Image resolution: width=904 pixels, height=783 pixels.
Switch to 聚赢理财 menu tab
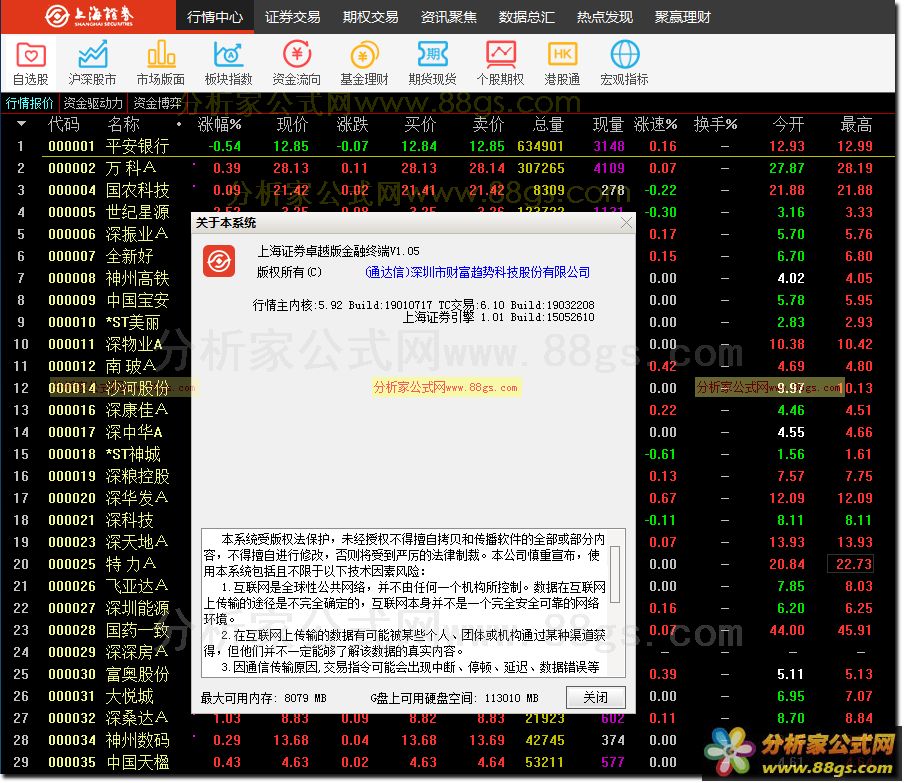coord(683,17)
